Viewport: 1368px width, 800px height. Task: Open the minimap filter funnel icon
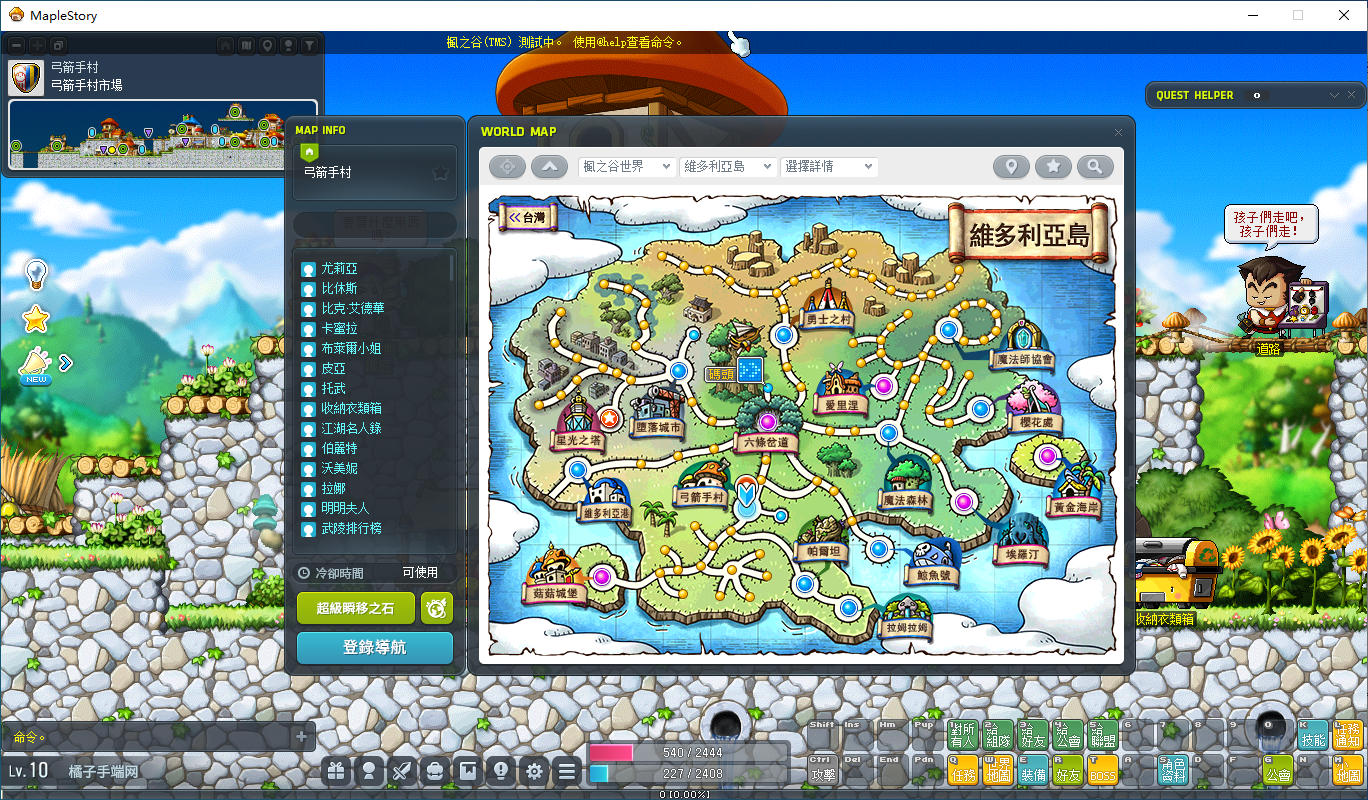pyautogui.click(x=310, y=45)
